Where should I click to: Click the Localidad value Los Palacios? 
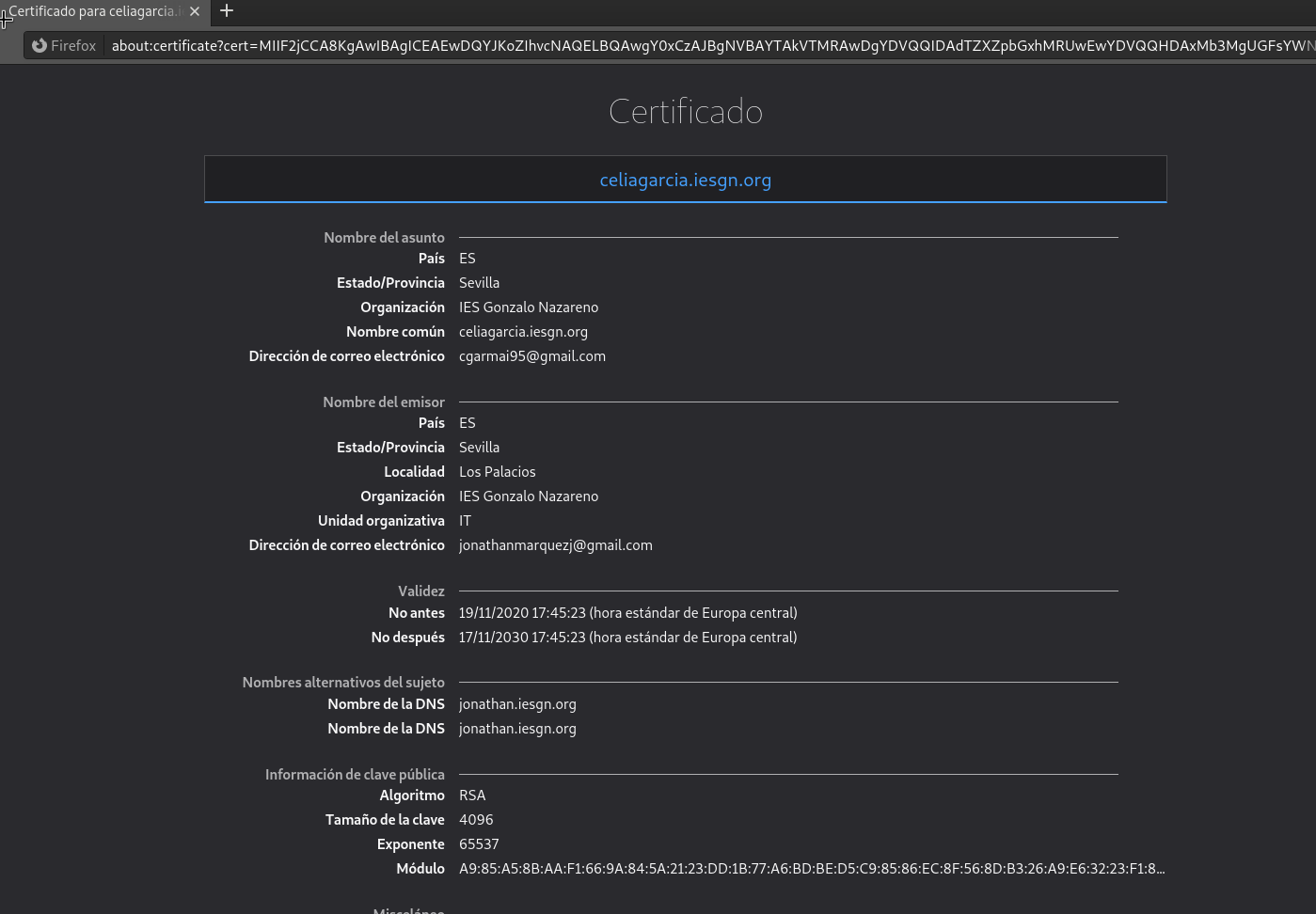click(x=497, y=472)
